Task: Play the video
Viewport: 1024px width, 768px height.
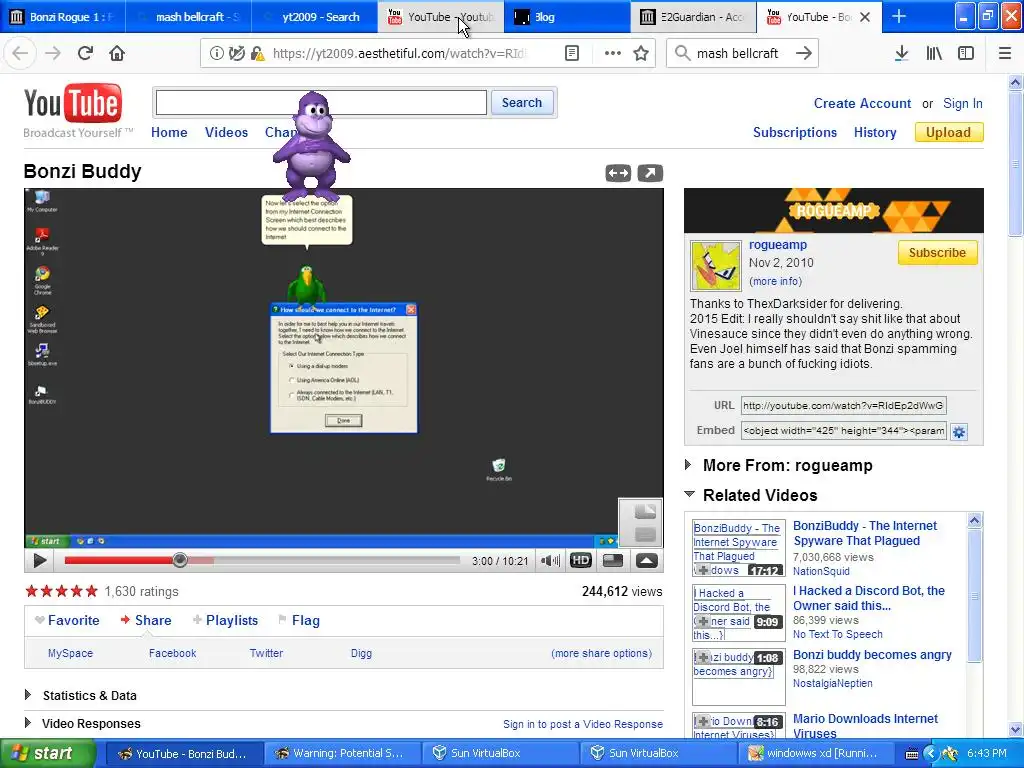Action: [39, 560]
